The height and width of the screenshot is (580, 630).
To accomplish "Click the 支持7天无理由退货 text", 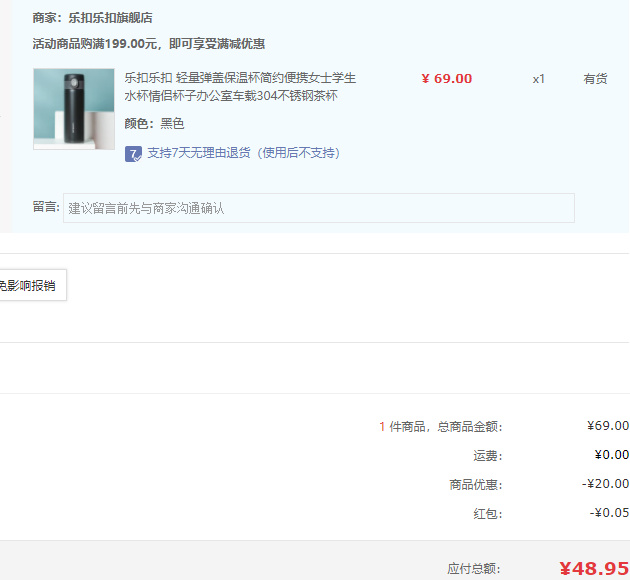I will point(243,153).
